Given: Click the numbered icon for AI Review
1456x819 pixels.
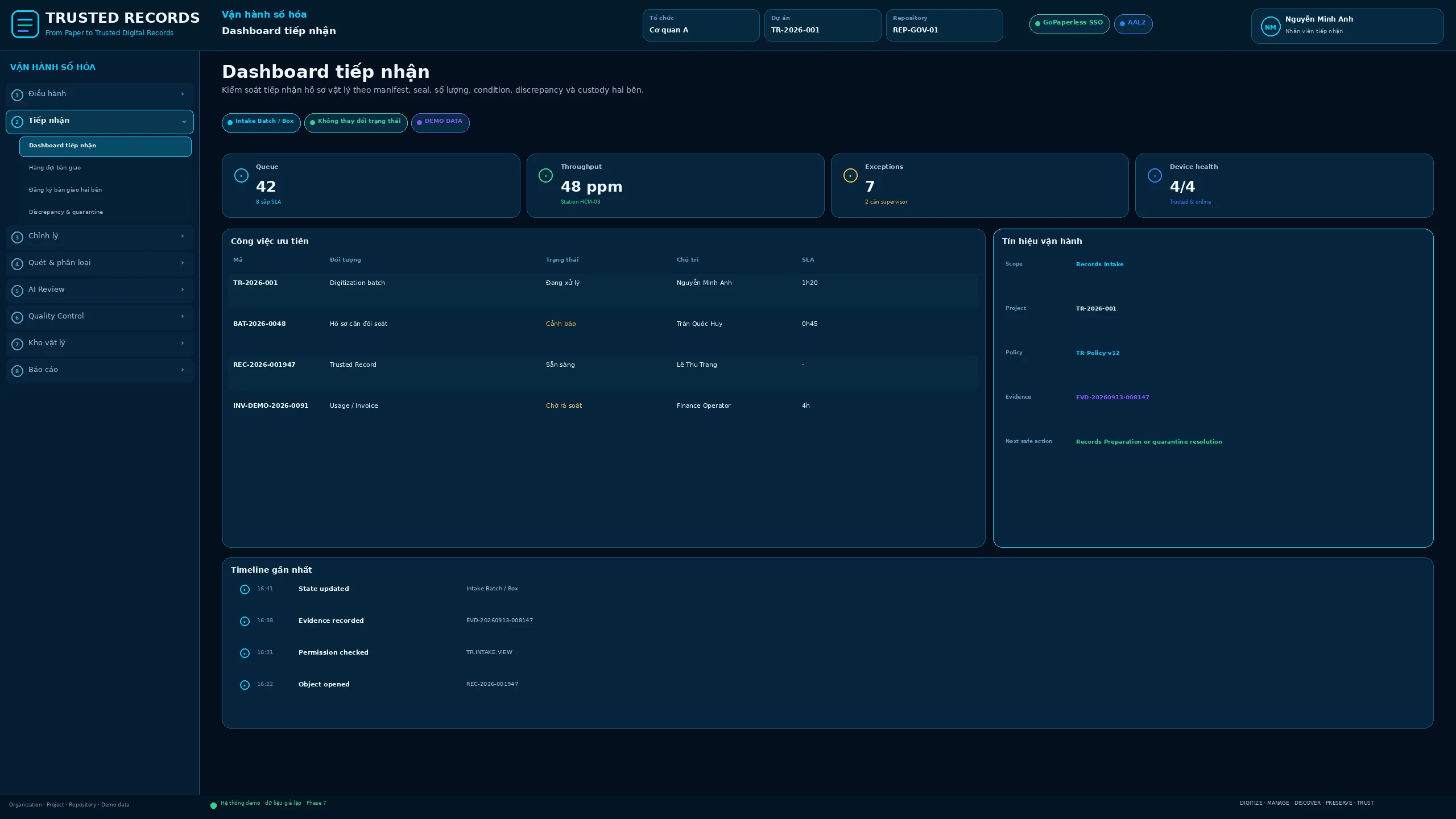Looking at the screenshot, I should coord(17,291).
